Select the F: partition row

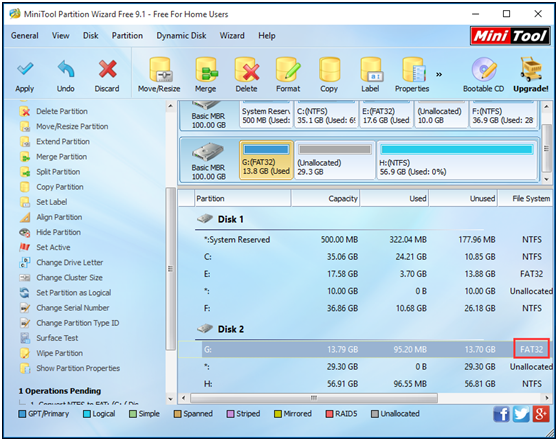point(365,309)
